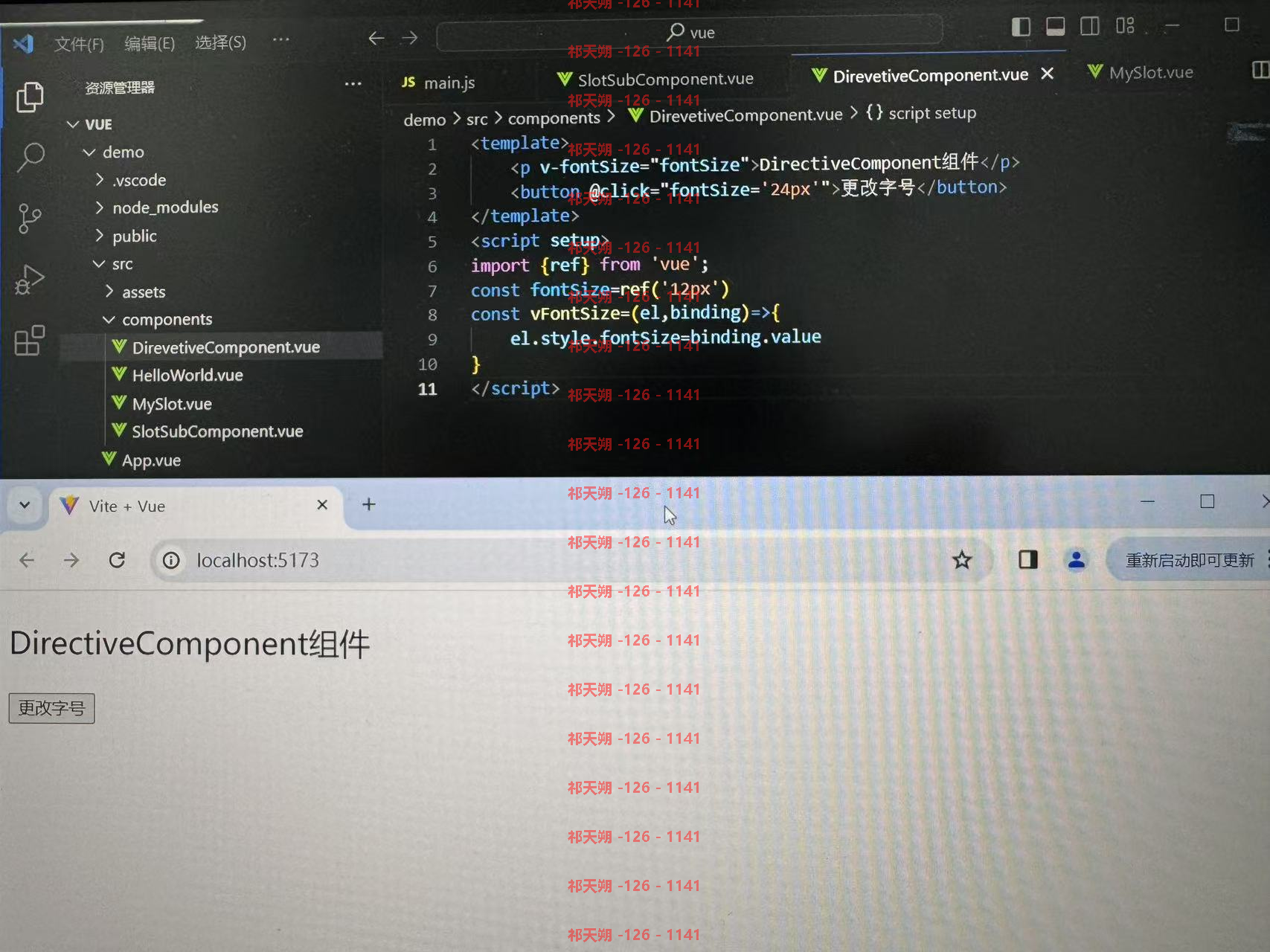Collapse the VUE root folder section
The height and width of the screenshot is (952, 1270).
click(x=89, y=124)
